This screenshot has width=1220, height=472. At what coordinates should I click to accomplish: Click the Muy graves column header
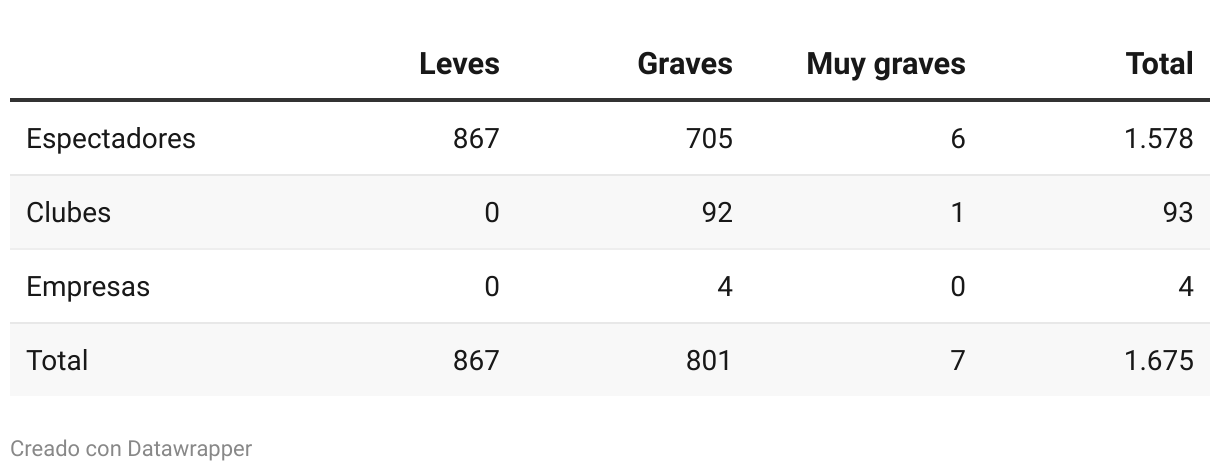coord(886,65)
